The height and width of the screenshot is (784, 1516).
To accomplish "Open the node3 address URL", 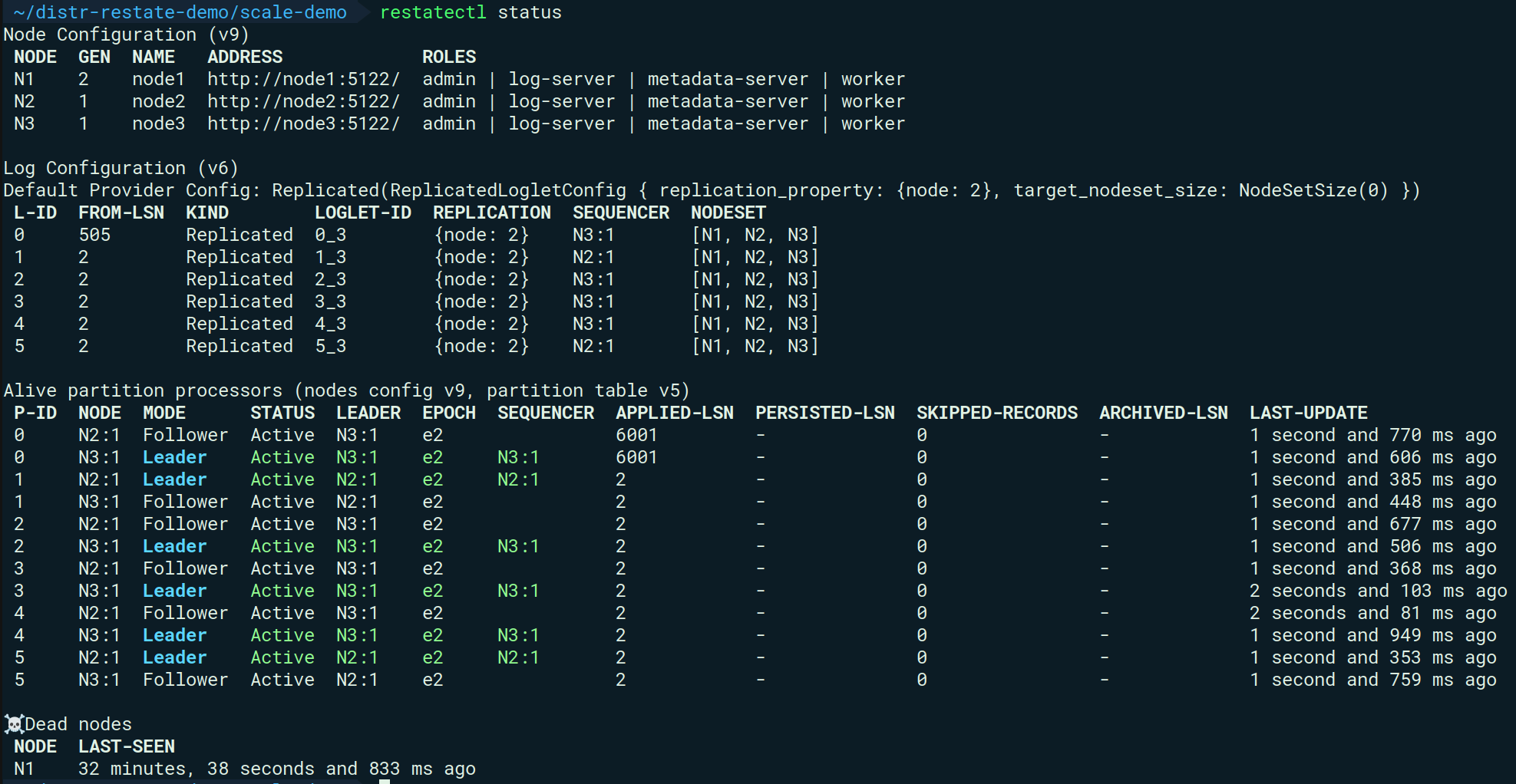I will (303, 124).
